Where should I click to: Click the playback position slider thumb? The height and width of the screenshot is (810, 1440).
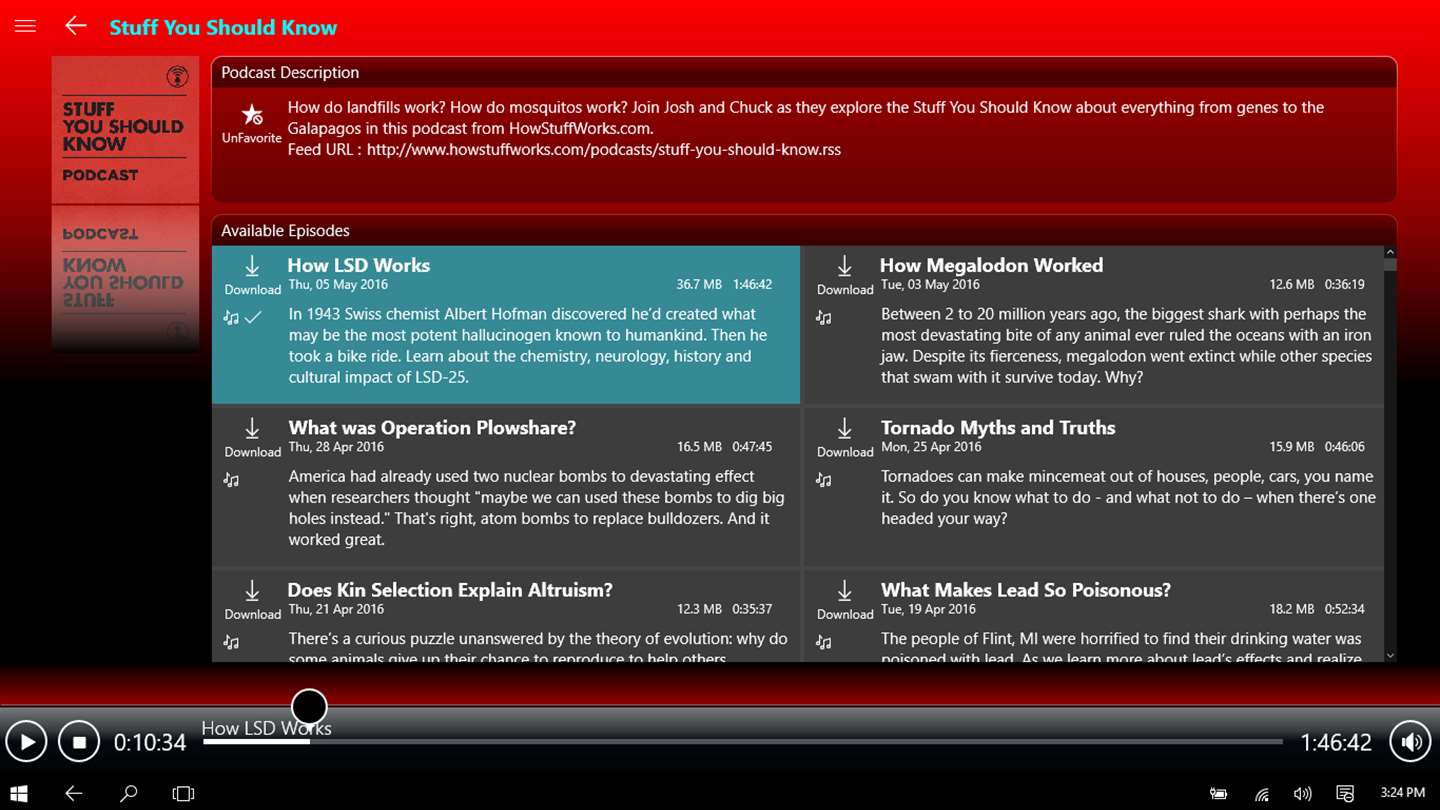[309, 706]
